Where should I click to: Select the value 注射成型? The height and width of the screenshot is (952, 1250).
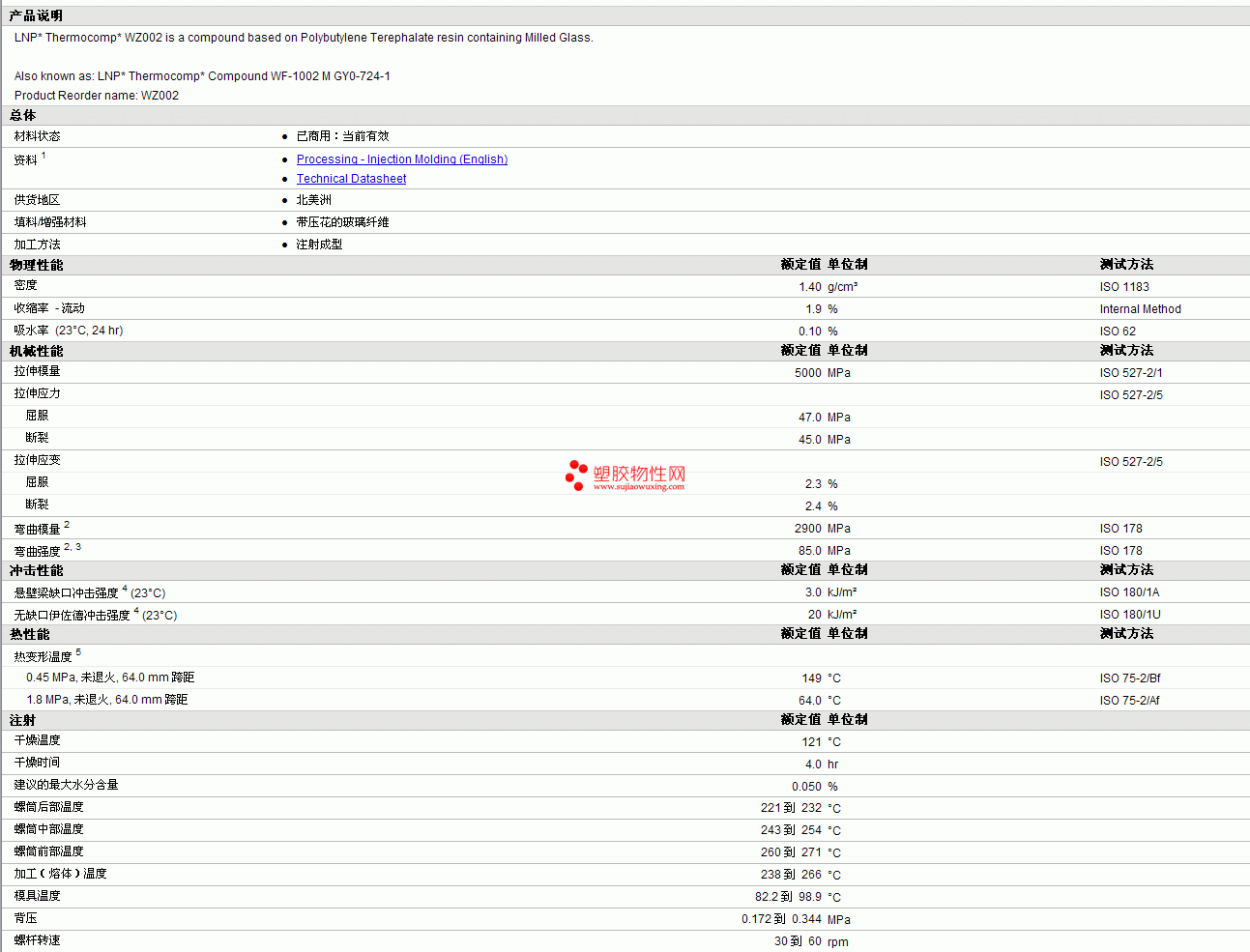(x=319, y=245)
